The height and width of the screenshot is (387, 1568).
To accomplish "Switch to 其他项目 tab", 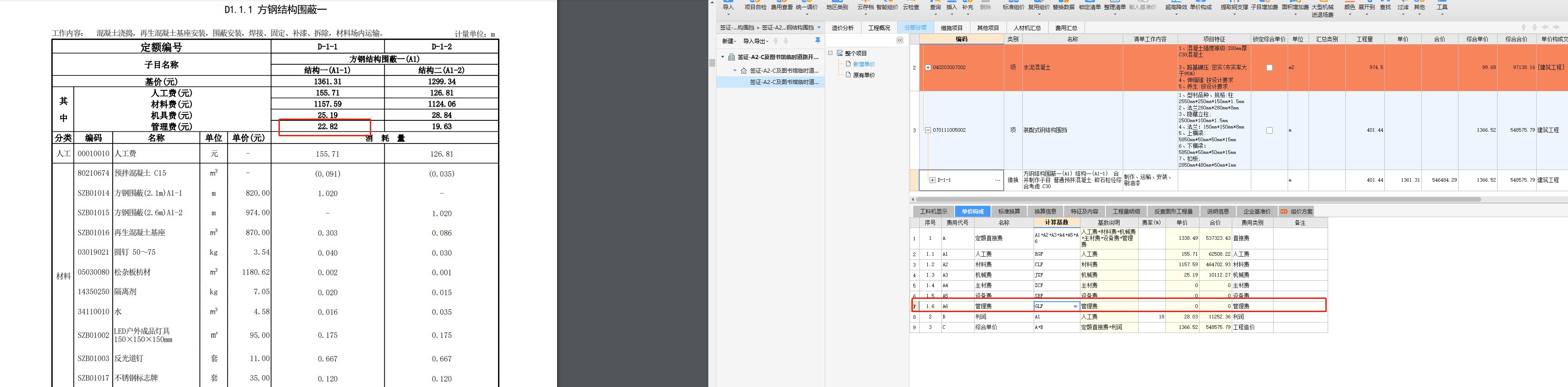I will pos(988,28).
